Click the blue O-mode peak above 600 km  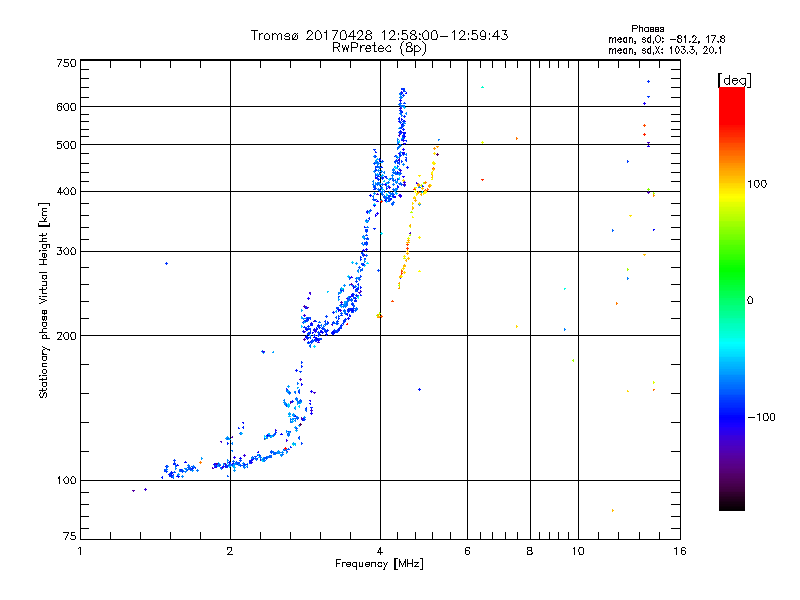pyautogui.click(x=403, y=97)
